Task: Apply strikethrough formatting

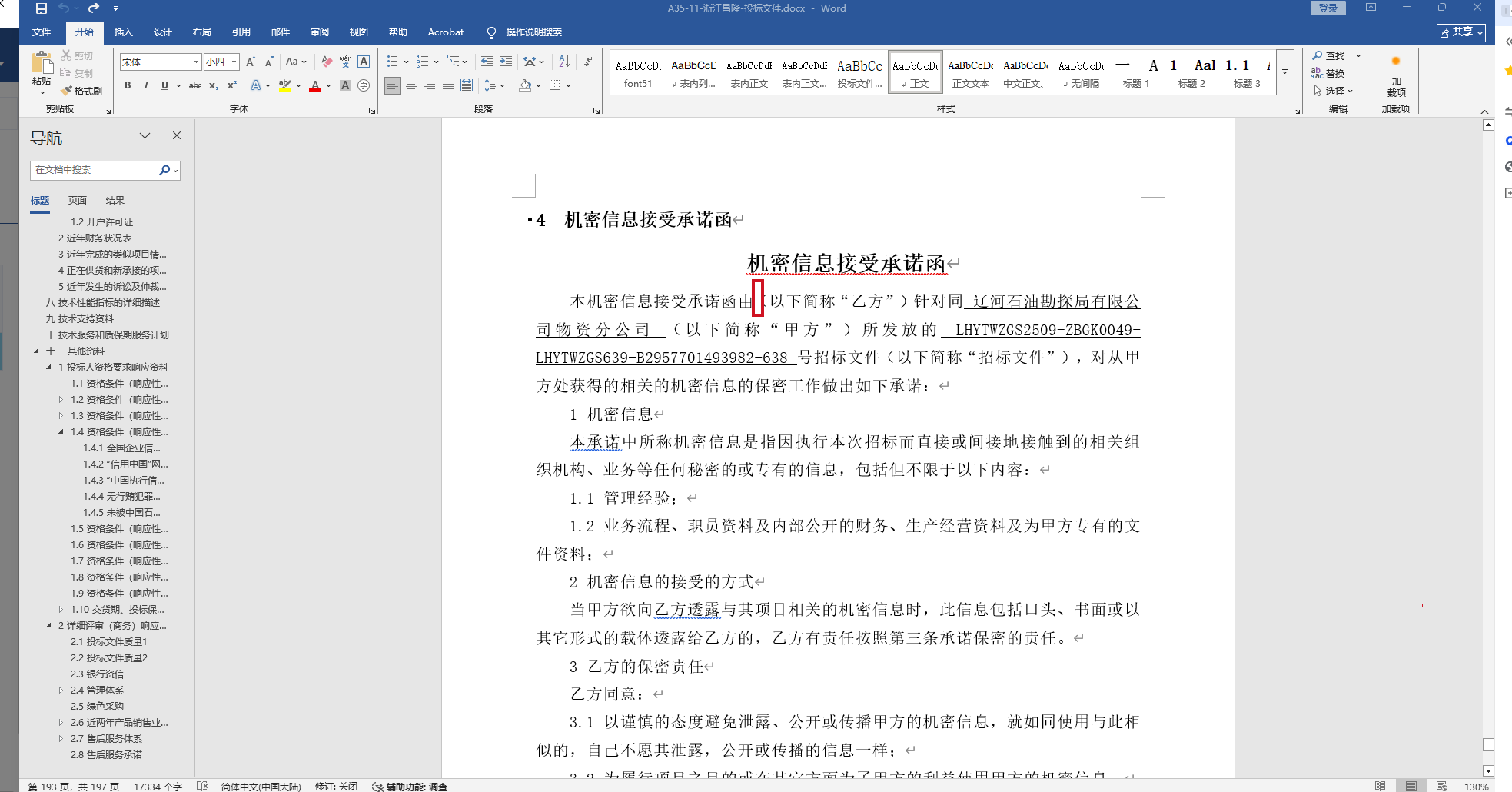Action: point(195,85)
